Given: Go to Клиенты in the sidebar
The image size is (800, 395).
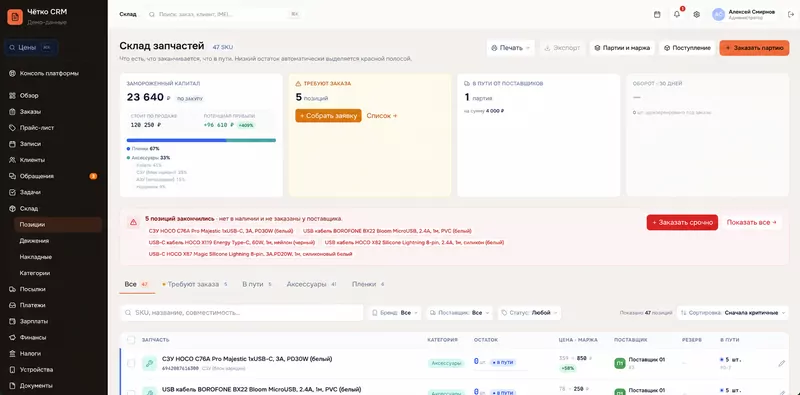Looking at the screenshot, I should [32, 160].
